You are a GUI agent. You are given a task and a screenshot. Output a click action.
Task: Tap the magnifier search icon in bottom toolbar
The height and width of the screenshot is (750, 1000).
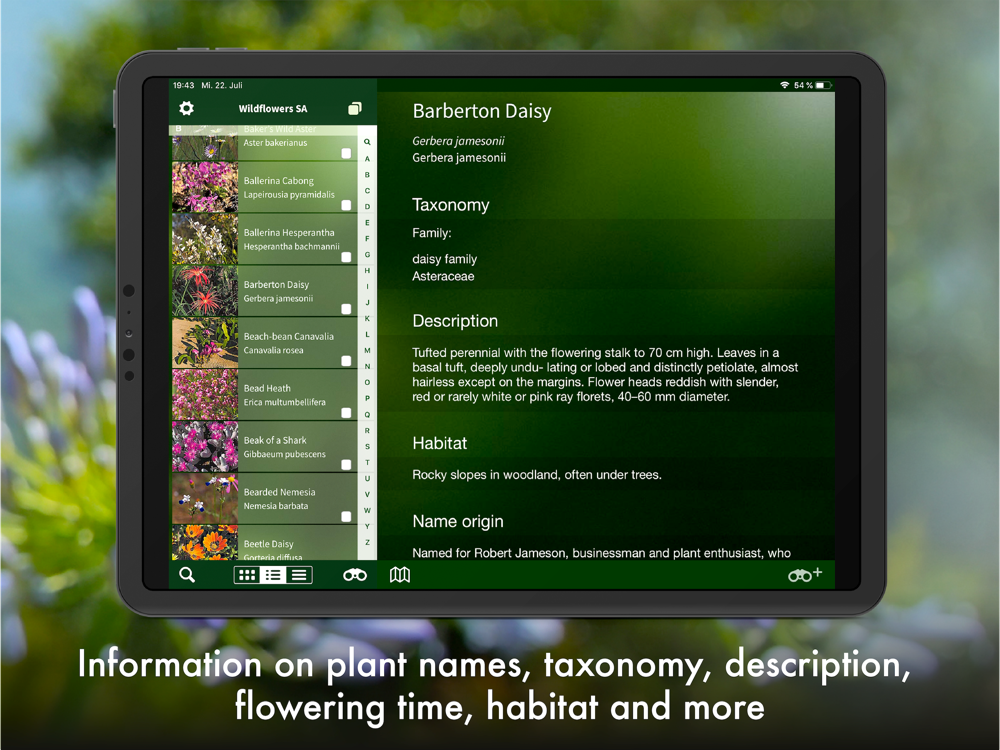point(187,575)
